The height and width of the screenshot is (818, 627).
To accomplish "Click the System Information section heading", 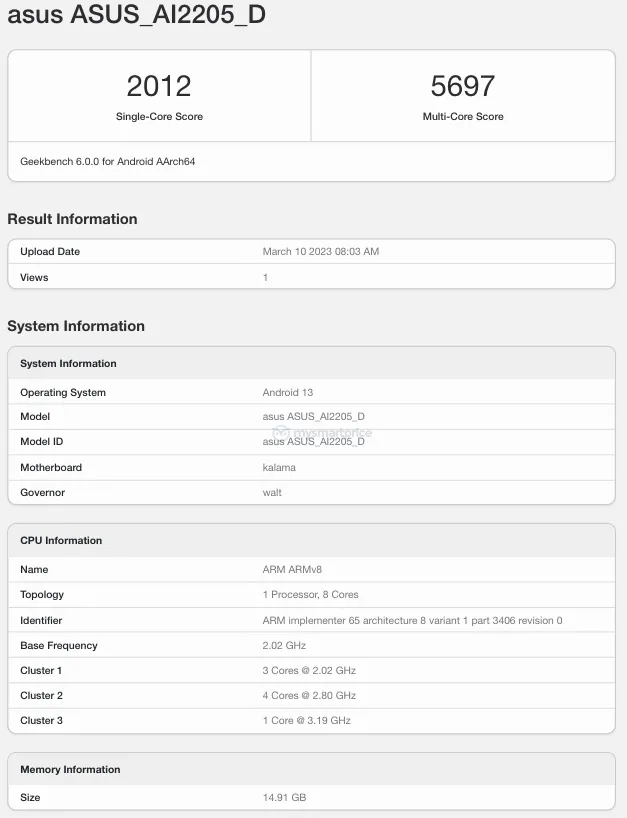I will [76, 326].
